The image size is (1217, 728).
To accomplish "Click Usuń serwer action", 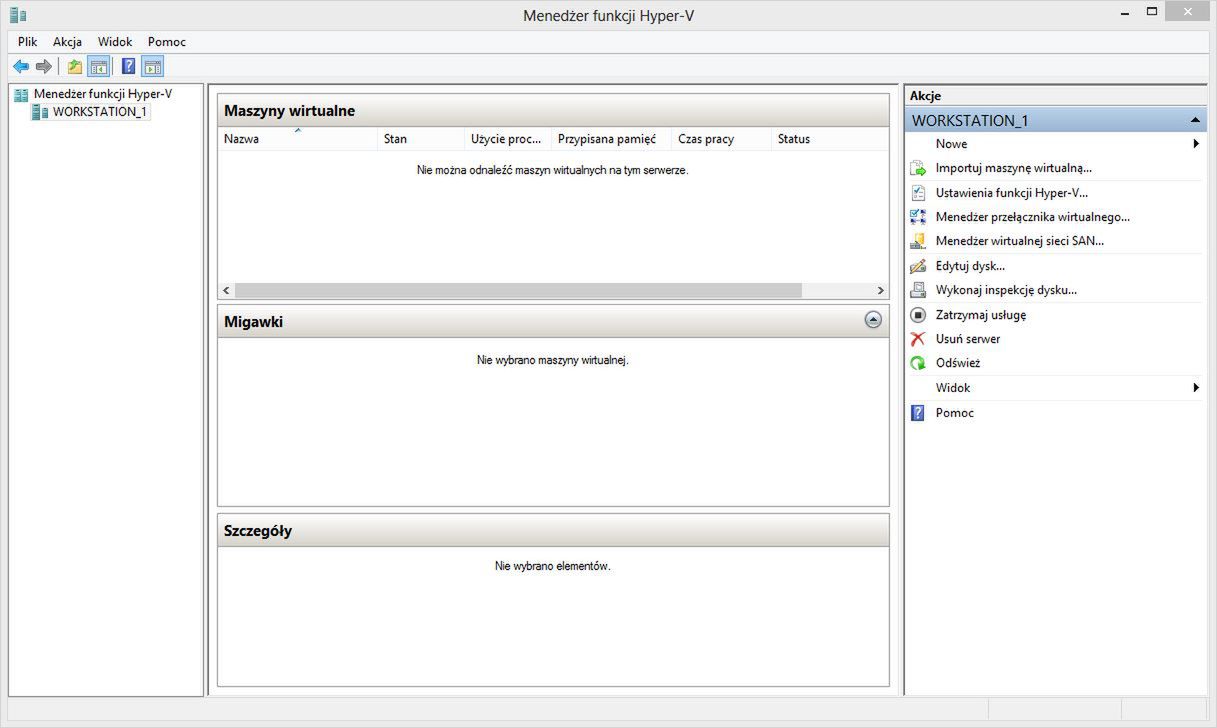I will [968, 339].
